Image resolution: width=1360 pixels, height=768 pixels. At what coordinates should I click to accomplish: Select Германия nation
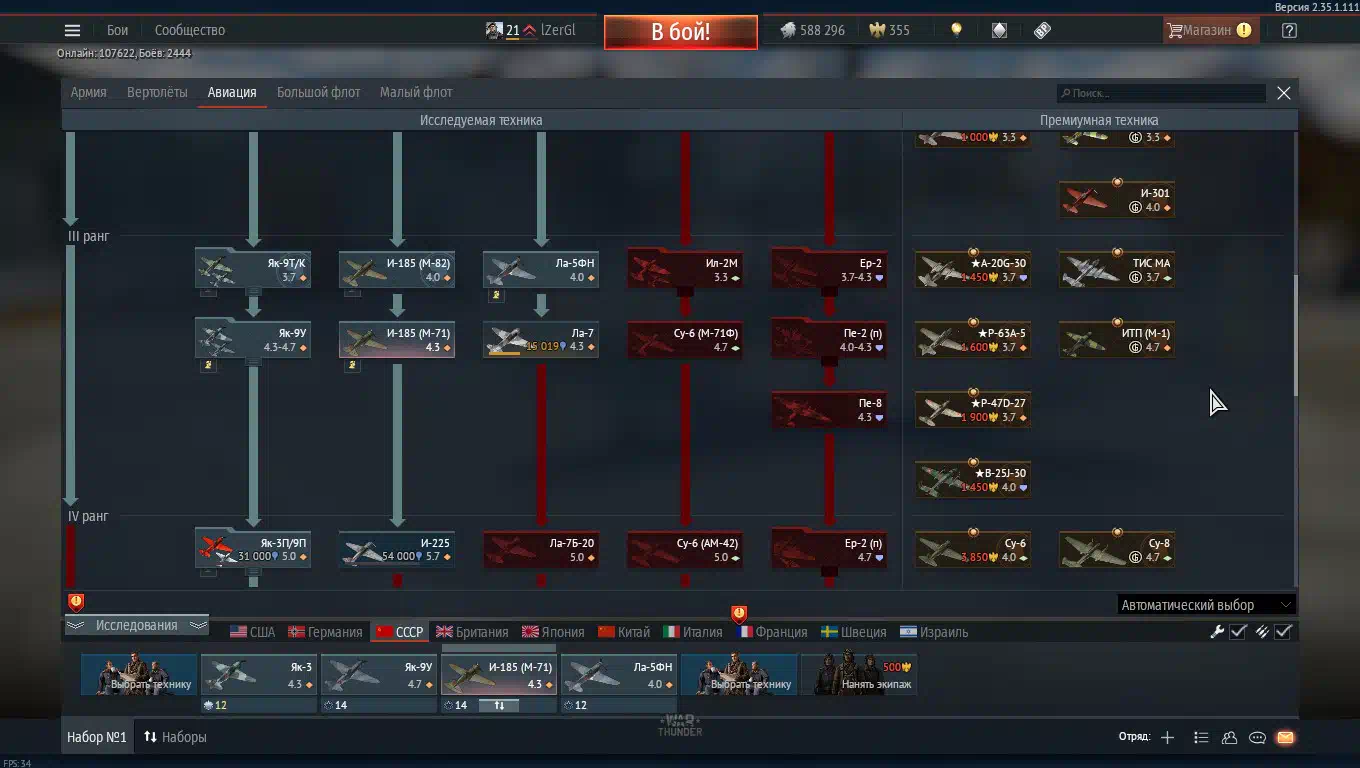(325, 632)
